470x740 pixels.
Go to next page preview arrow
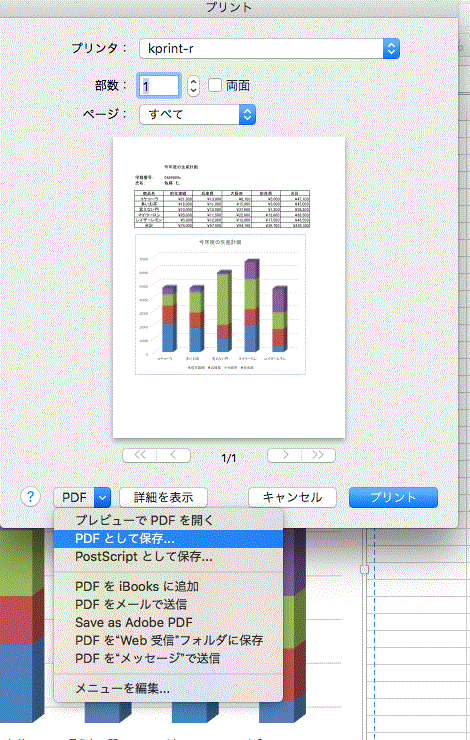pos(285,455)
